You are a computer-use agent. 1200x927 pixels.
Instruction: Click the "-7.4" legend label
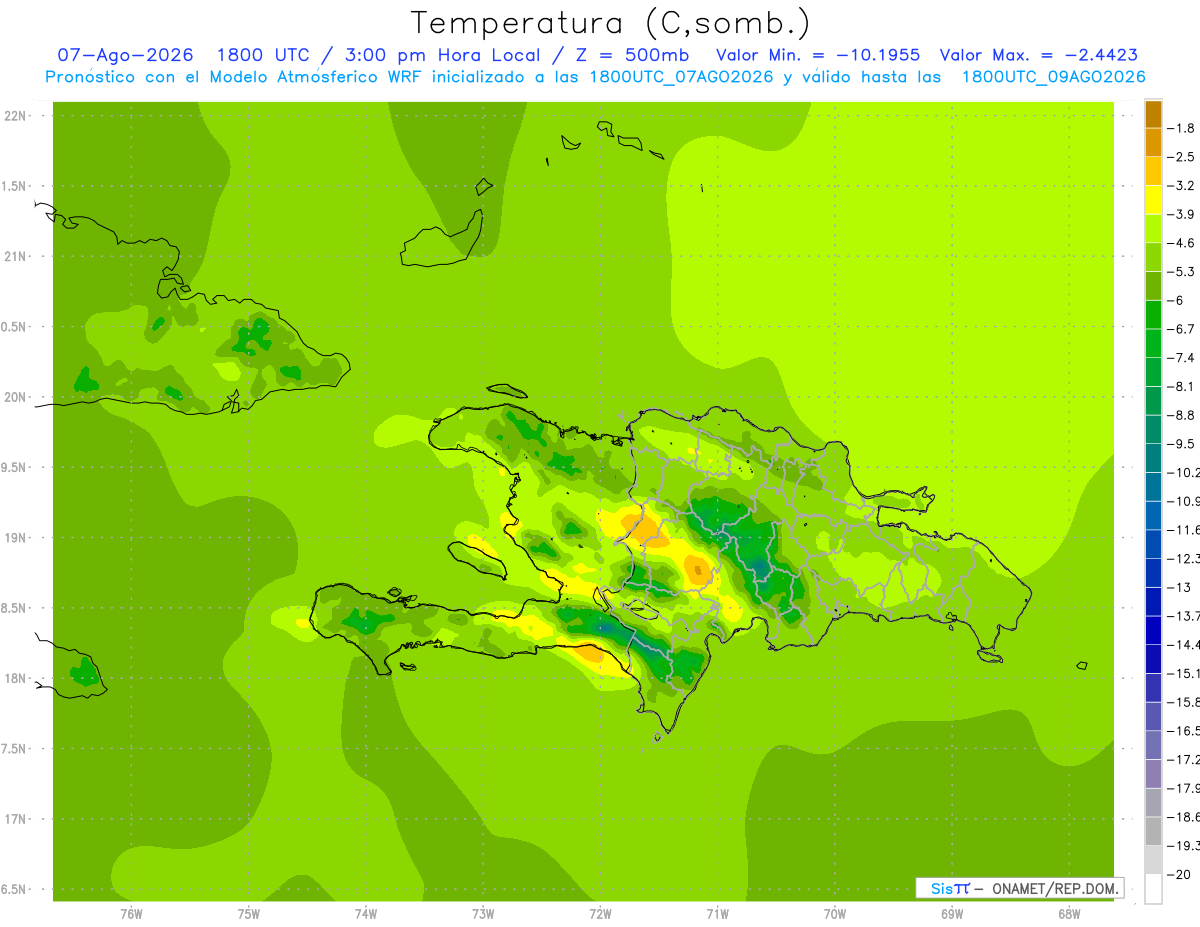coord(1183,358)
